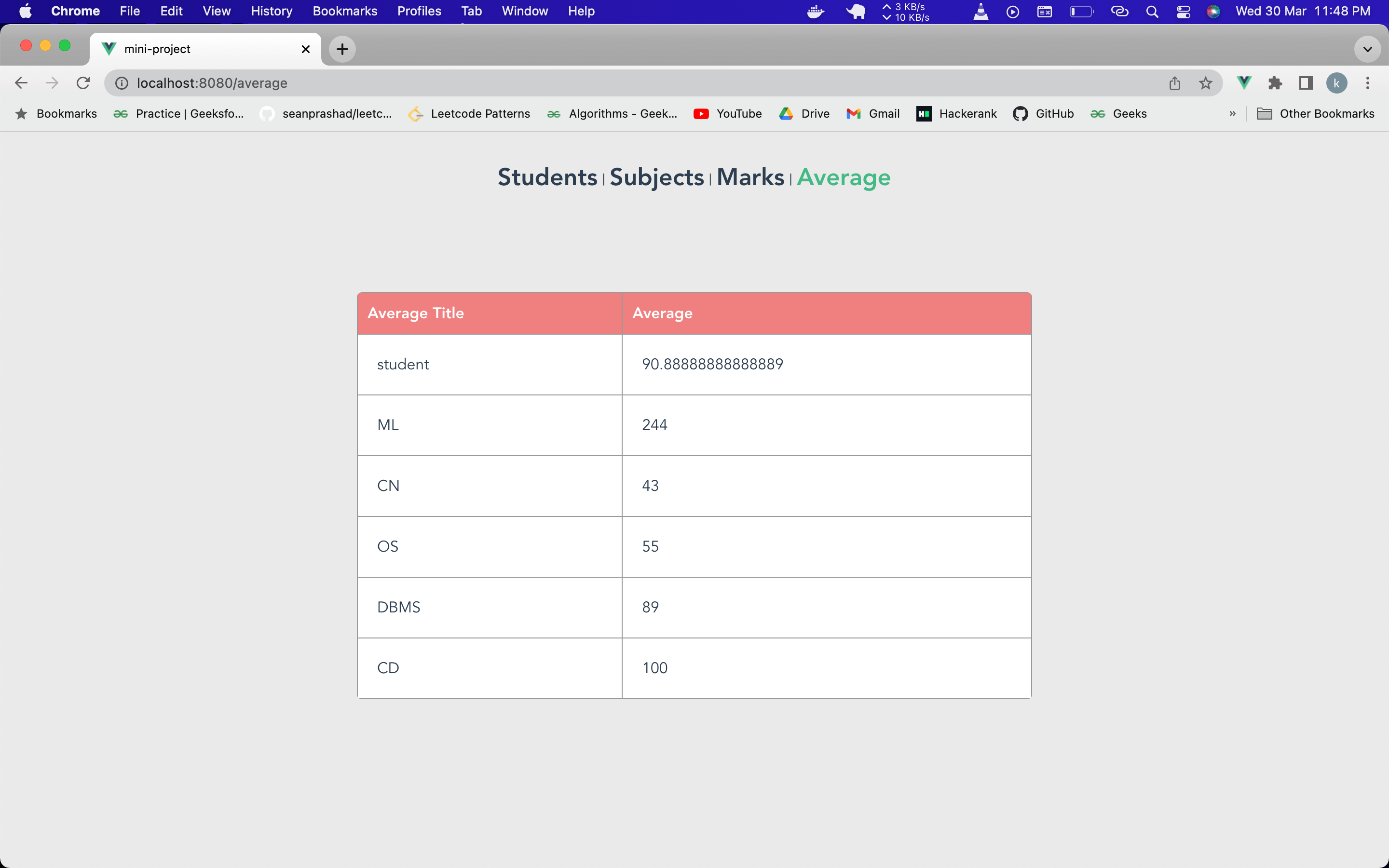Navigate to the Subjects page
The image size is (1389, 868).
(656, 177)
